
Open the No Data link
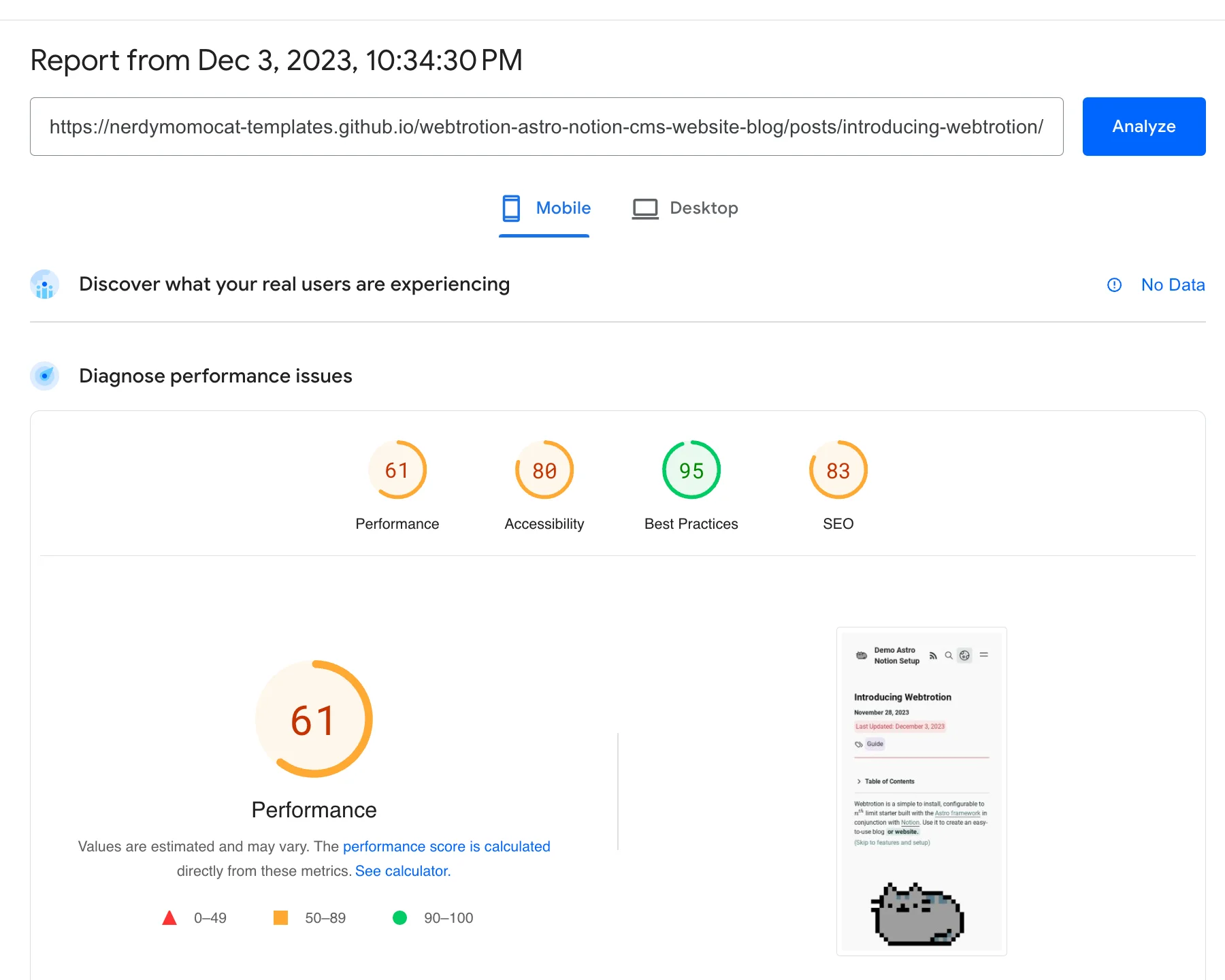1173,285
